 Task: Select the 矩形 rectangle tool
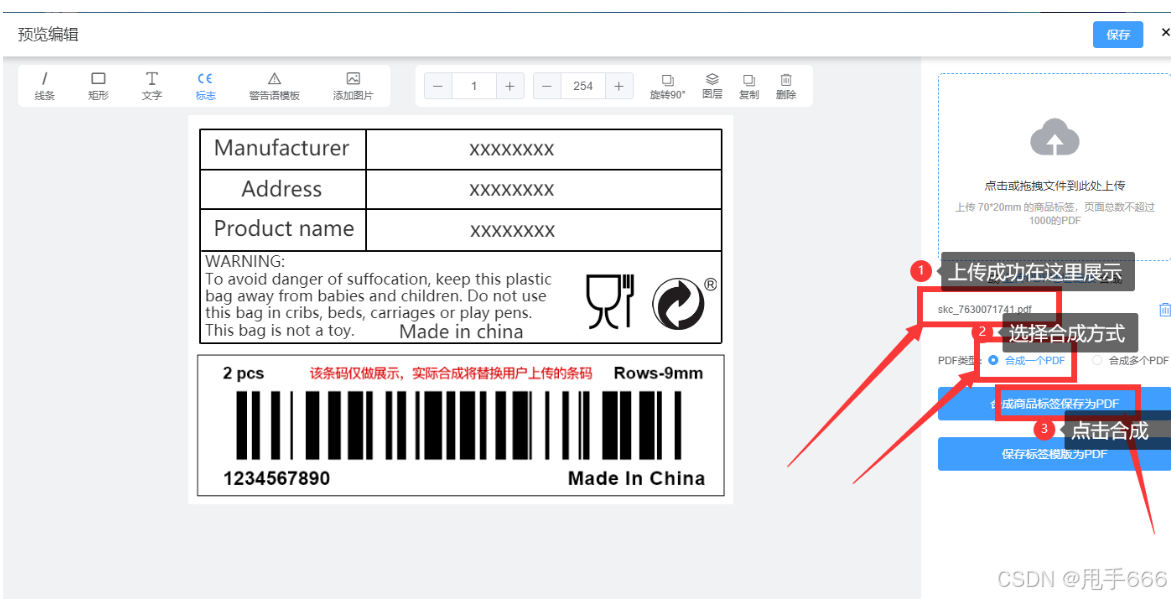[x=98, y=86]
